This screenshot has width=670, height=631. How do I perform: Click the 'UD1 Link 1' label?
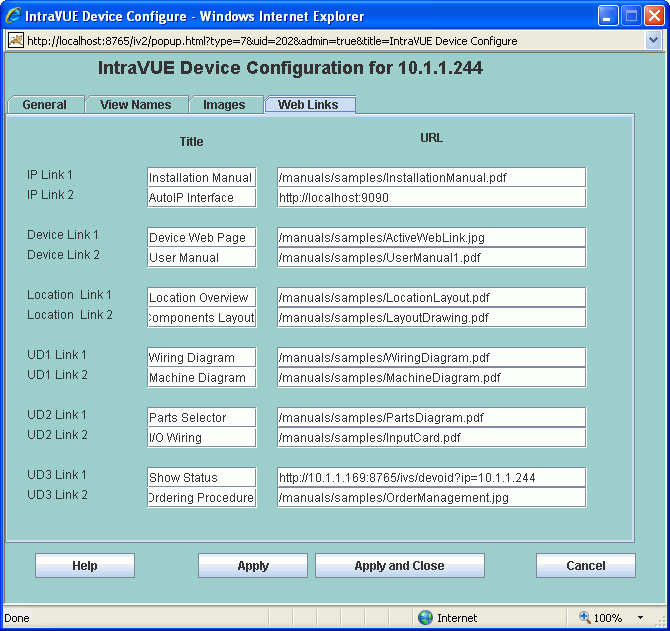tap(57, 355)
